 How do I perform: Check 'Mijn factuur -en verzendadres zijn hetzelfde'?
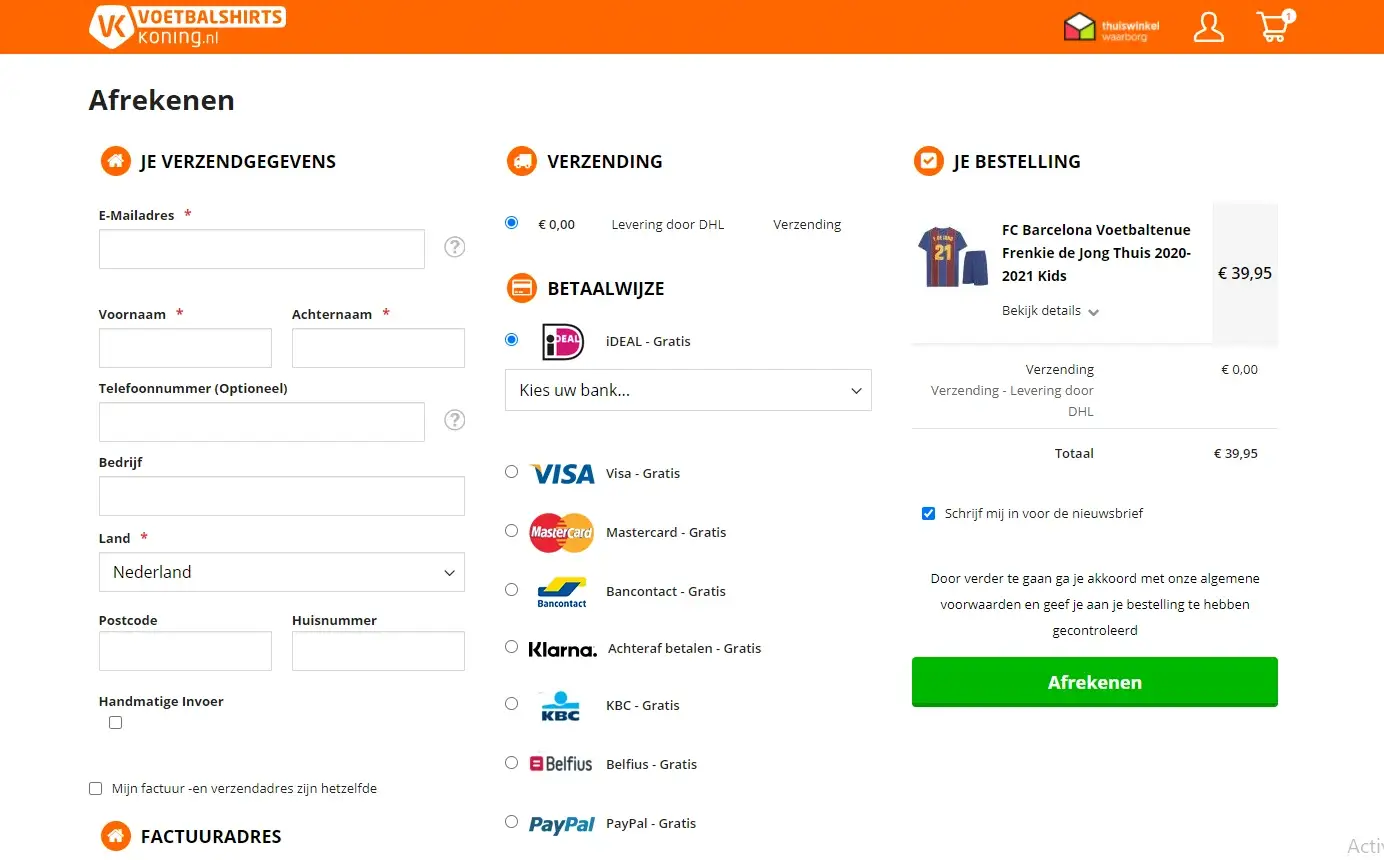click(95, 788)
